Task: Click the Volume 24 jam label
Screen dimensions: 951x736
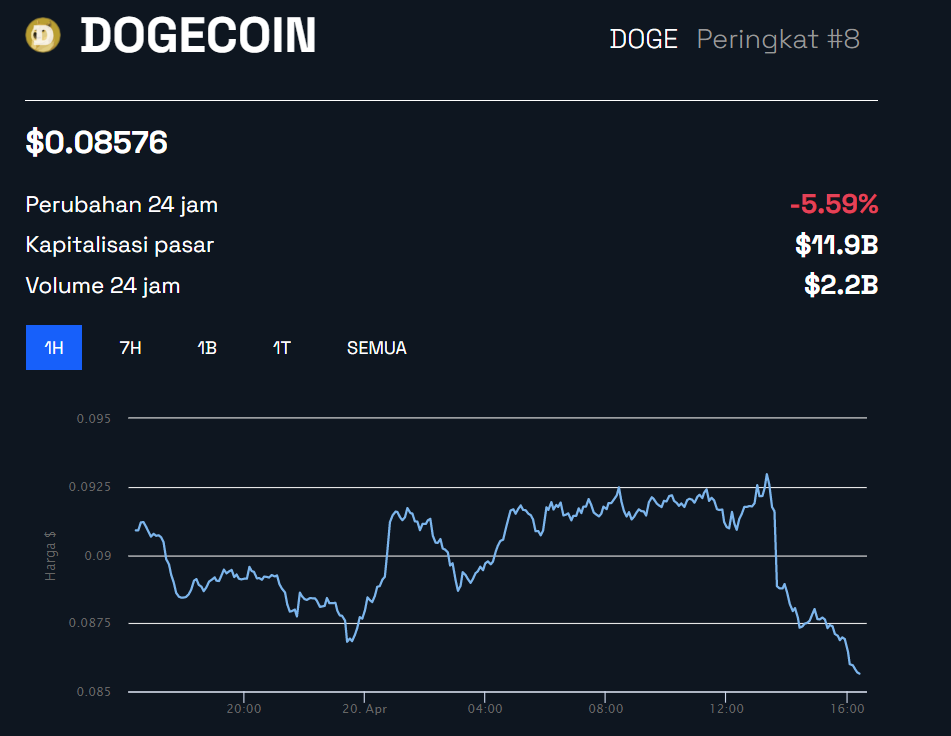Action: coord(102,286)
